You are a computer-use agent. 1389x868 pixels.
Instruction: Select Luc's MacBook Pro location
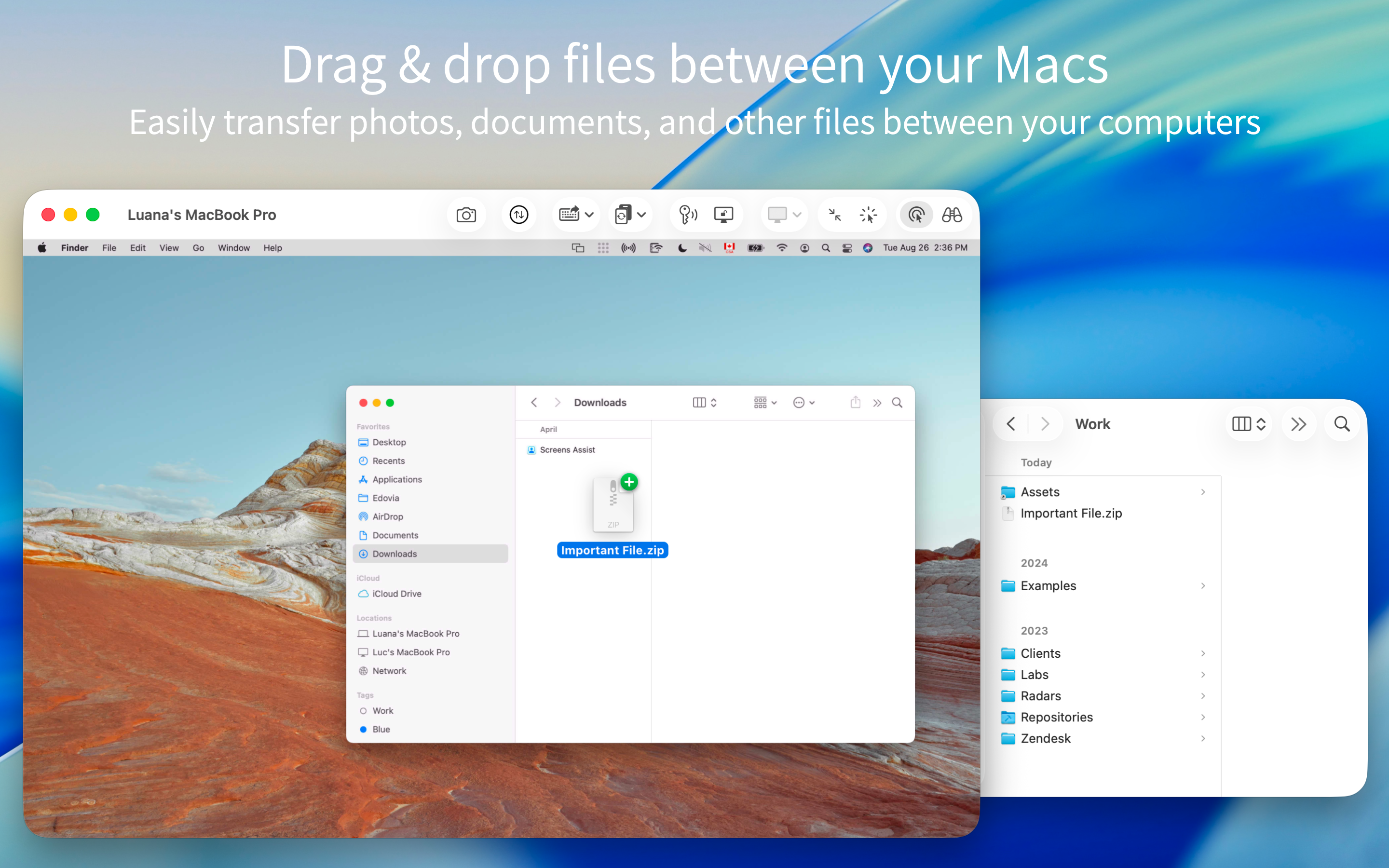[430, 652]
